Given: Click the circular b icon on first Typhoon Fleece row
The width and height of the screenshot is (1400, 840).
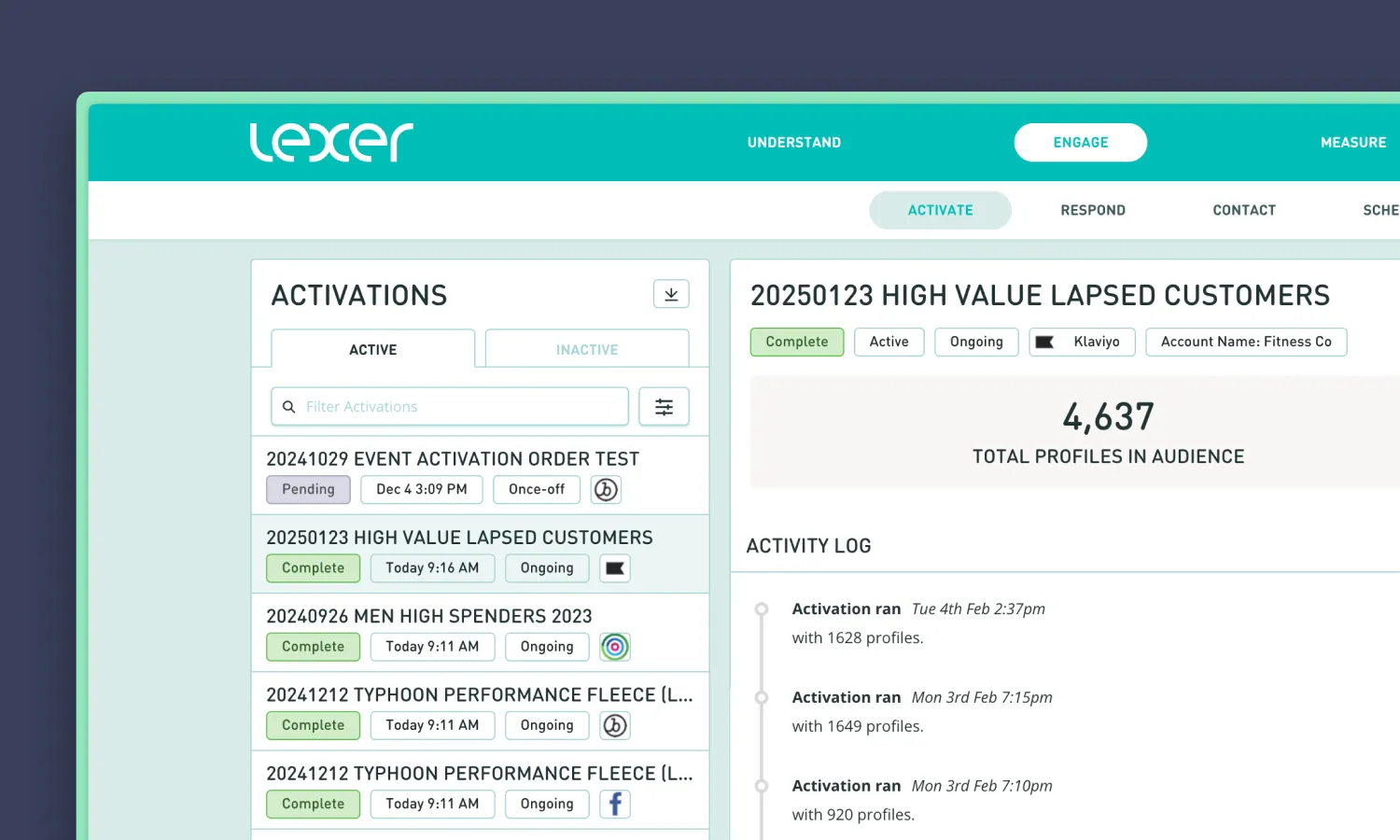Looking at the screenshot, I should 615,725.
